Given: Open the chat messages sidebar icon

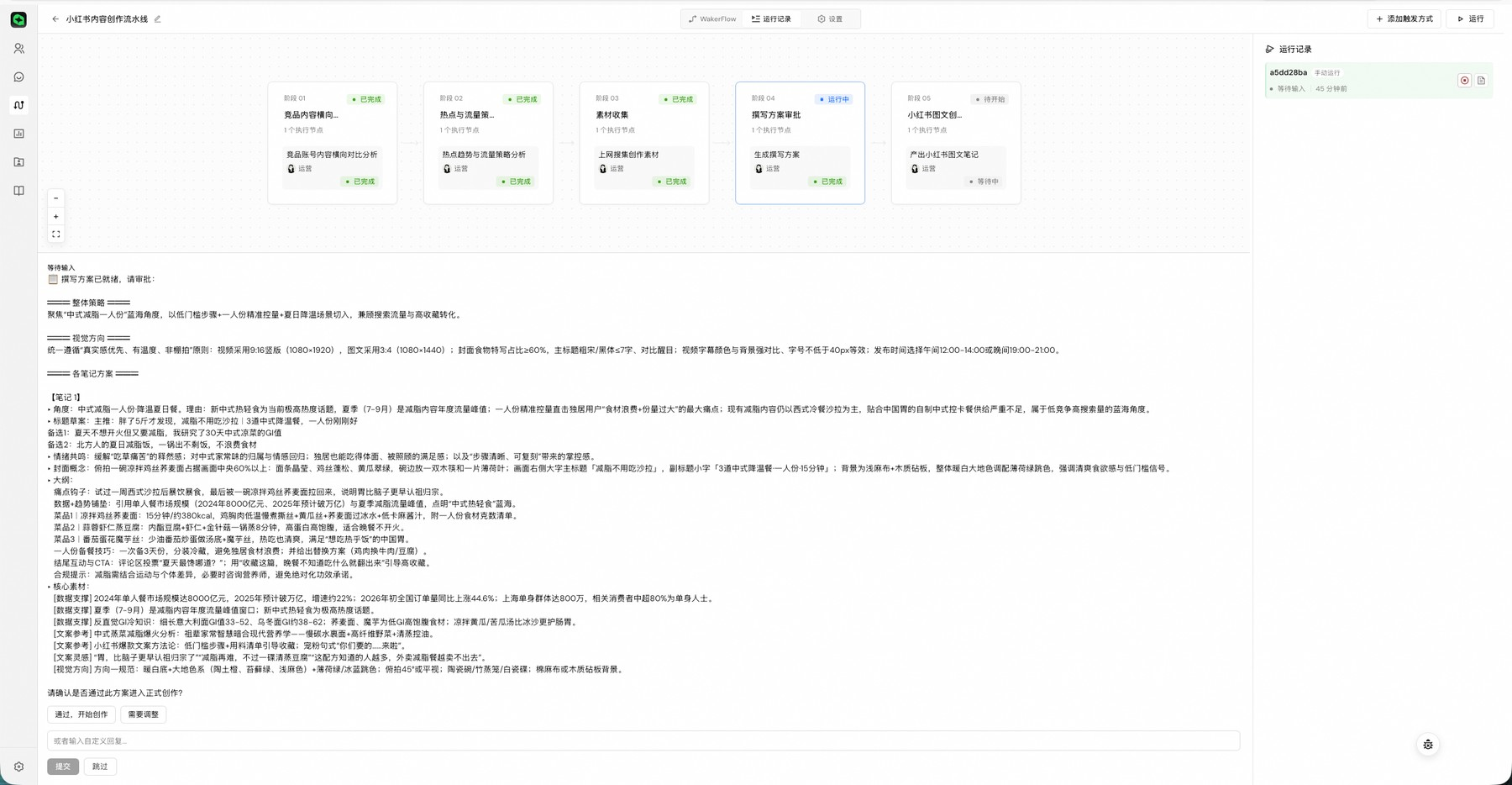Looking at the screenshot, I should pos(18,77).
